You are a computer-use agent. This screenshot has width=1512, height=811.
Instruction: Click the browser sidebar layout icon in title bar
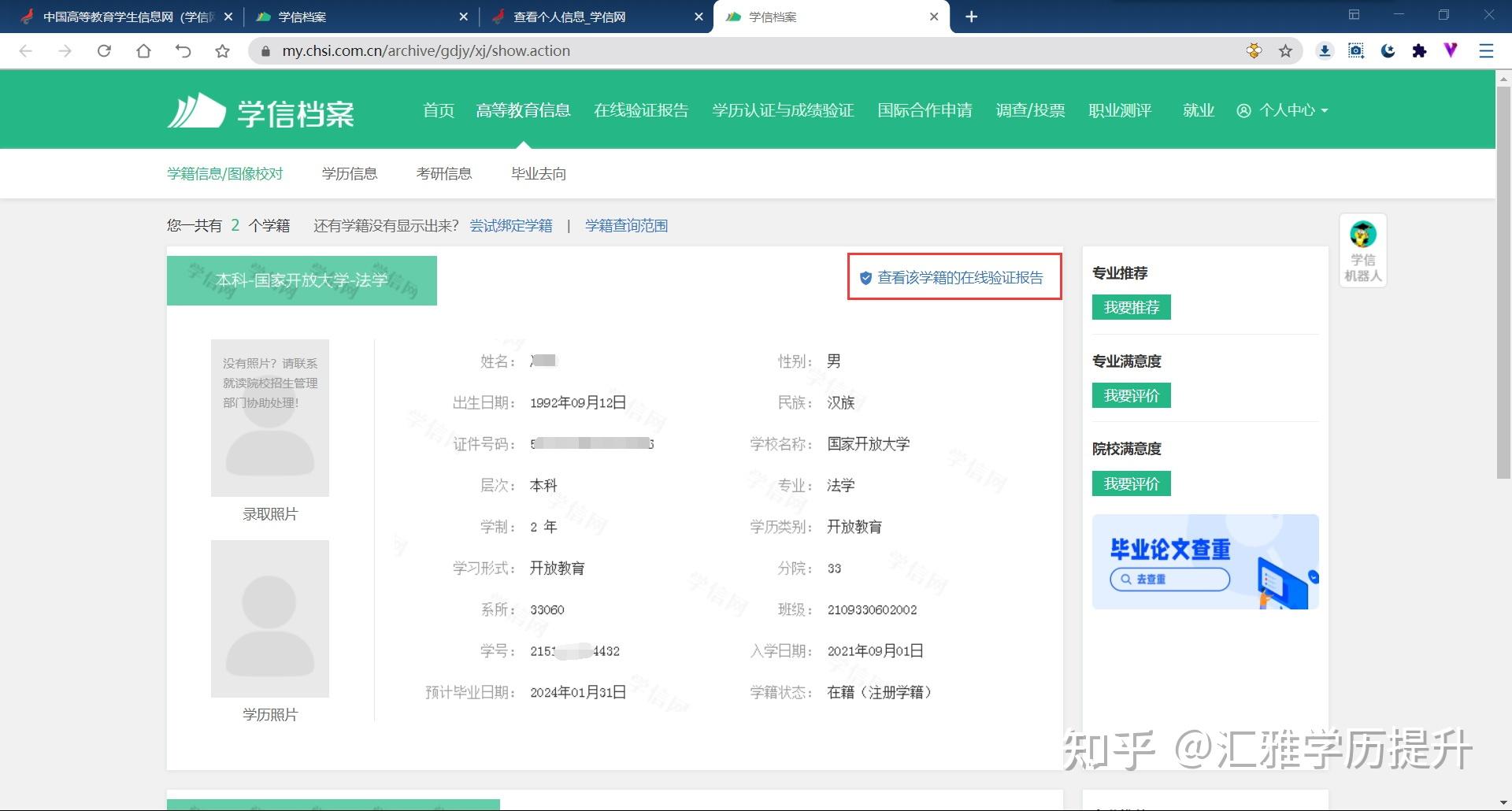(1354, 15)
